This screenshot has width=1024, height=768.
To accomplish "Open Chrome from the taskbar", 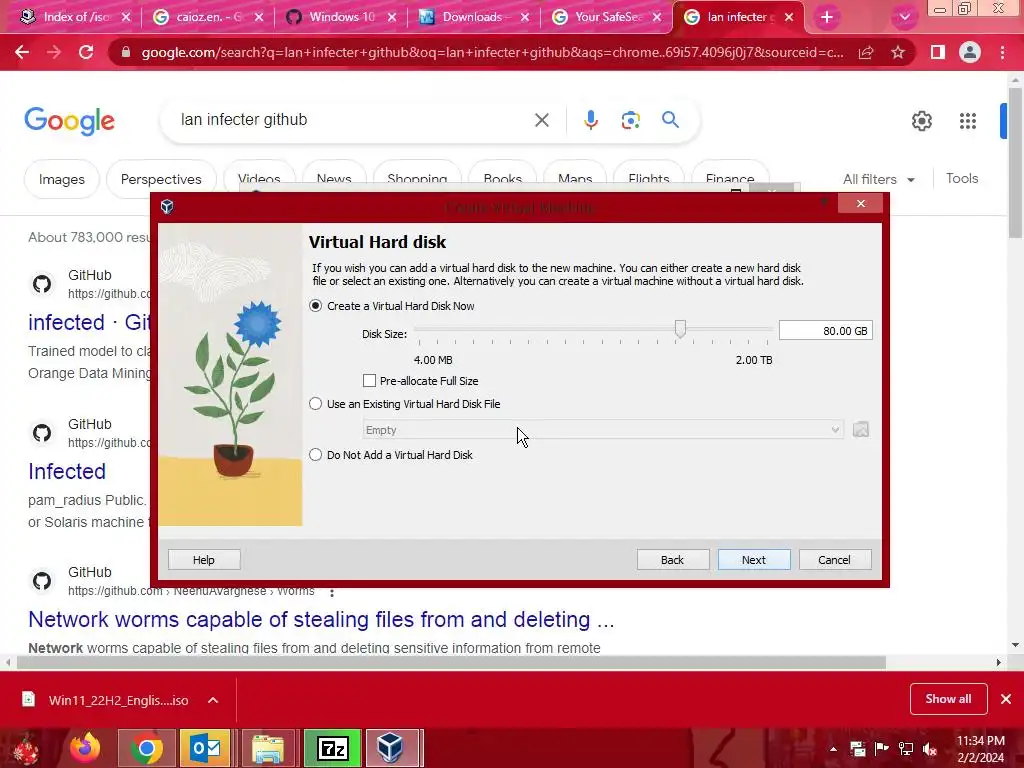I will 147,748.
